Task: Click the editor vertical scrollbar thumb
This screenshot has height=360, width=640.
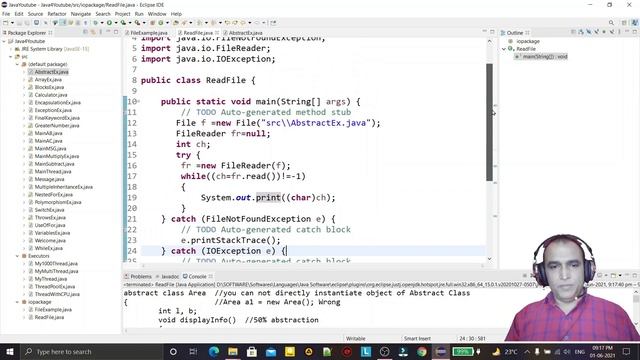Action: click(489, 122)
